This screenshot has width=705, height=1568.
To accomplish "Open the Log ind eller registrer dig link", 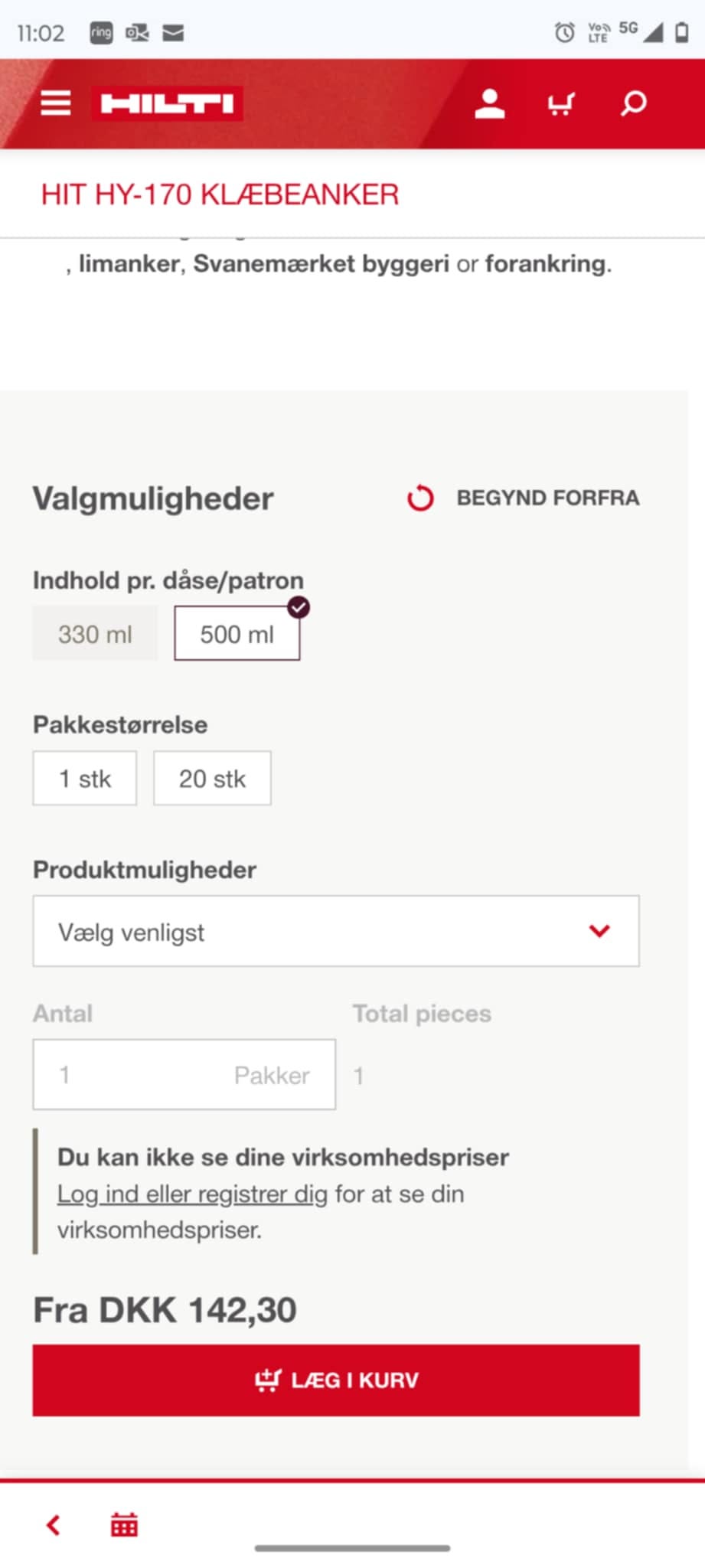I will coord(192,1194).
